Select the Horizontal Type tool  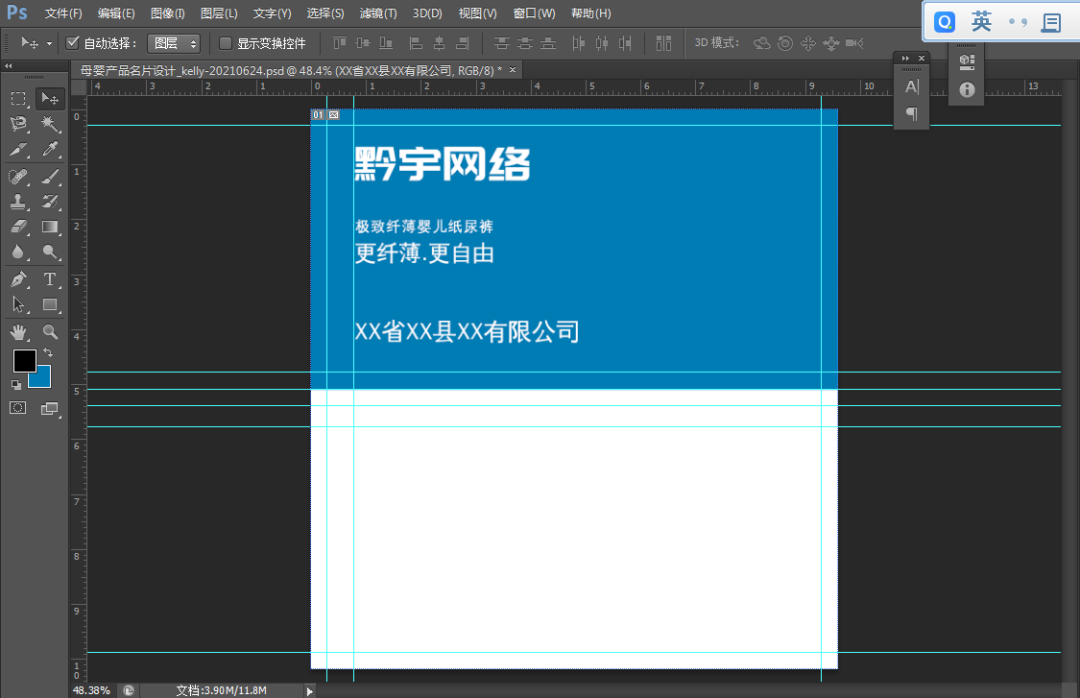pyautogui.click(x=51, y=280)
